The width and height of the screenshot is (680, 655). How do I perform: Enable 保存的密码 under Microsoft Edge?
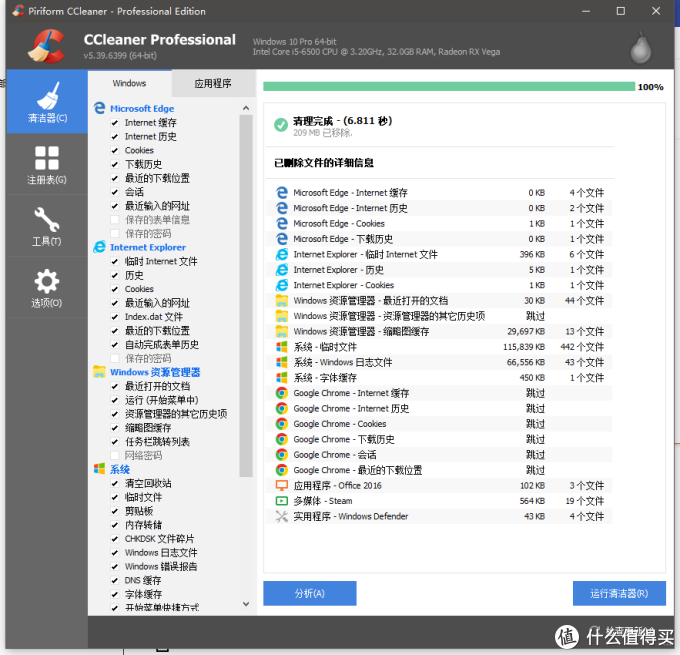click(x=114, y=234)
